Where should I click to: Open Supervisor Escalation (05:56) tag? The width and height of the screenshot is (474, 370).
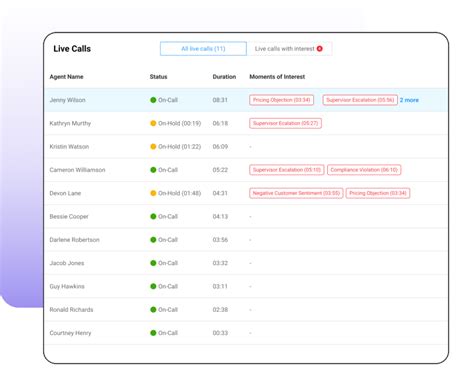(x=360, y=100)
